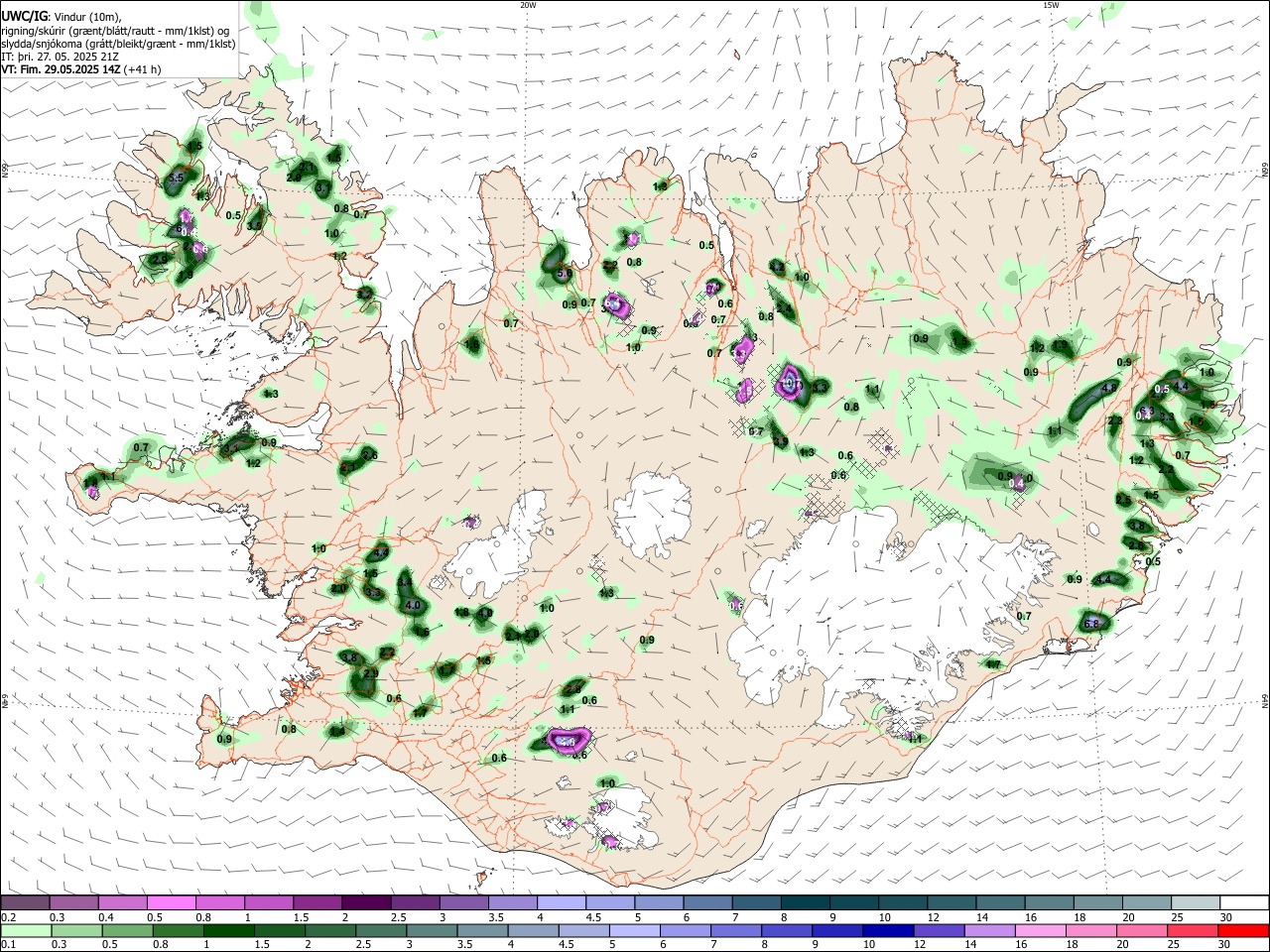
Task: Click the '15W' longitude label
Action: point(1051,5)
